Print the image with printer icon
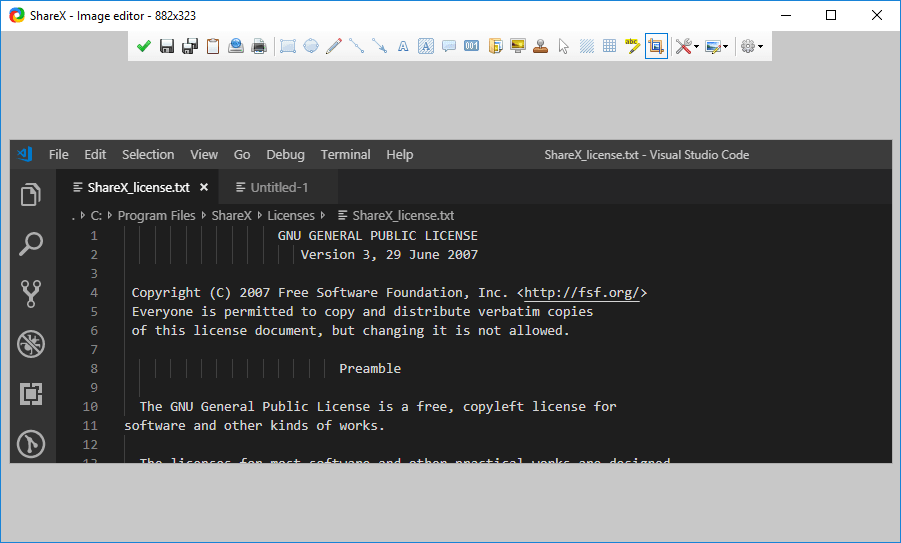 click(259, 46)
